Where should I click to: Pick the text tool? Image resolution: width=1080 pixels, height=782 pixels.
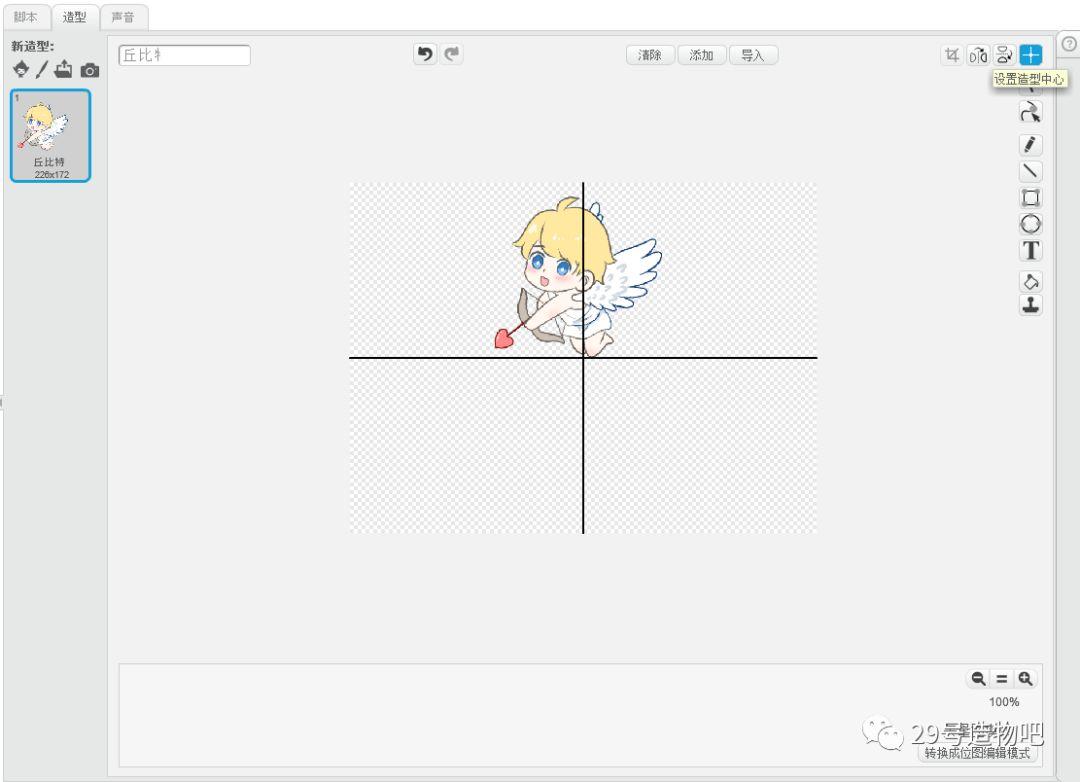[x=1030, y=251]
